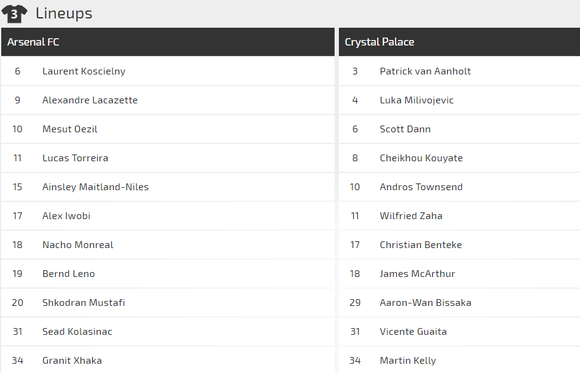Viewport: 580px width, 373px height.
Task: Open Vicente Guaita's profile
Action: point(413,331)
